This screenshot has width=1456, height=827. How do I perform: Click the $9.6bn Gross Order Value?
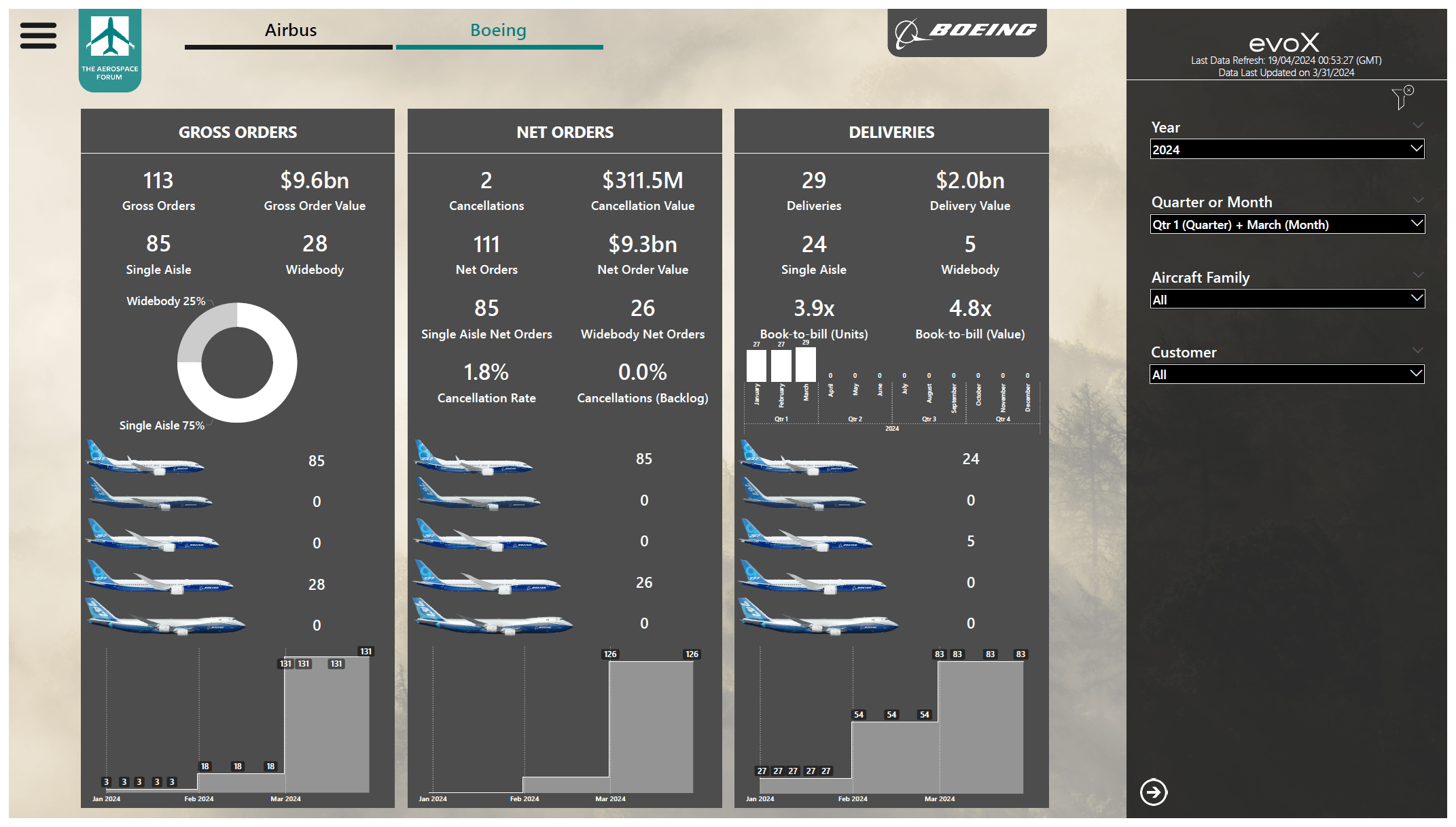(x=315, y=181)
